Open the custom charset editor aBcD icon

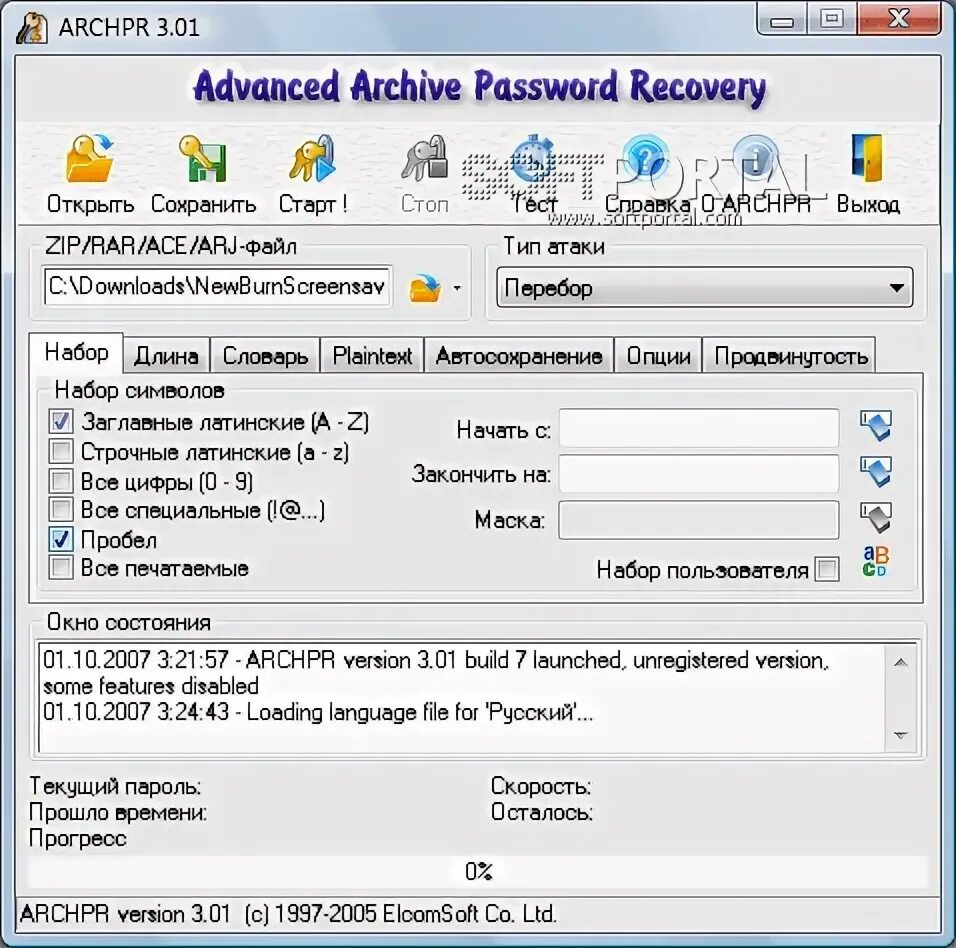pos(876,561)
